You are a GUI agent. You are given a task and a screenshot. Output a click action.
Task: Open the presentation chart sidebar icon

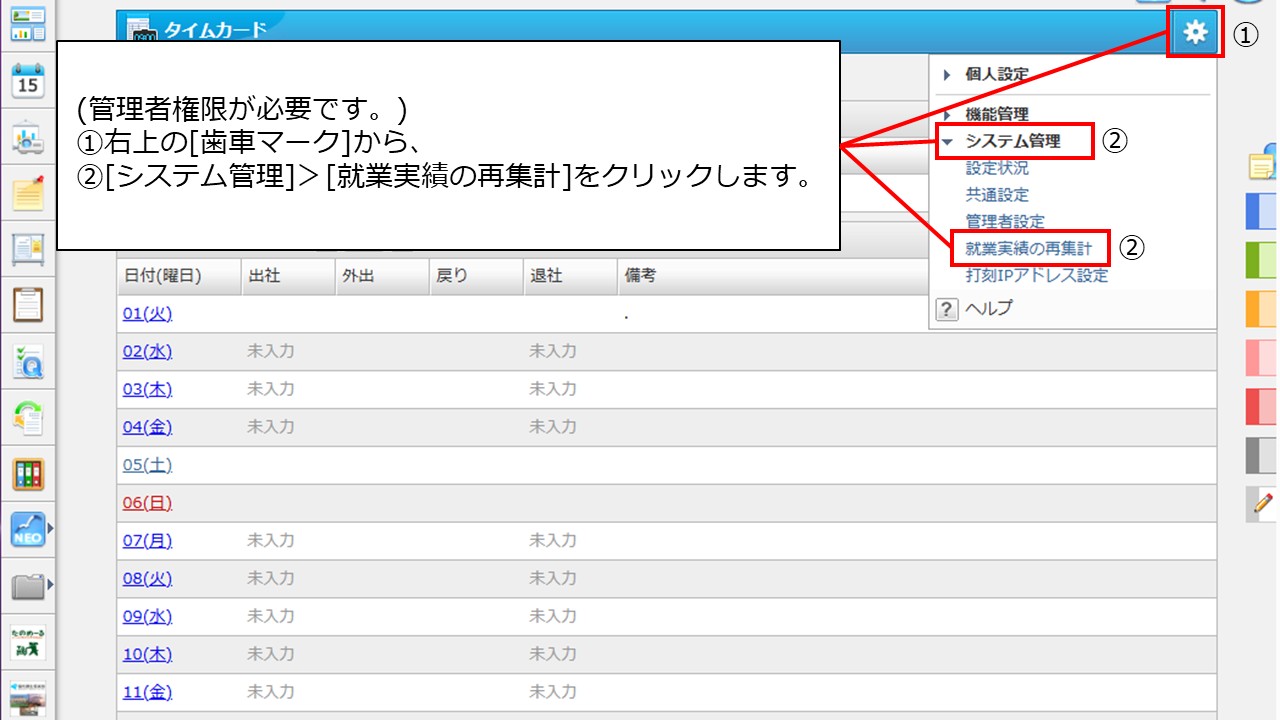[28, 138]
